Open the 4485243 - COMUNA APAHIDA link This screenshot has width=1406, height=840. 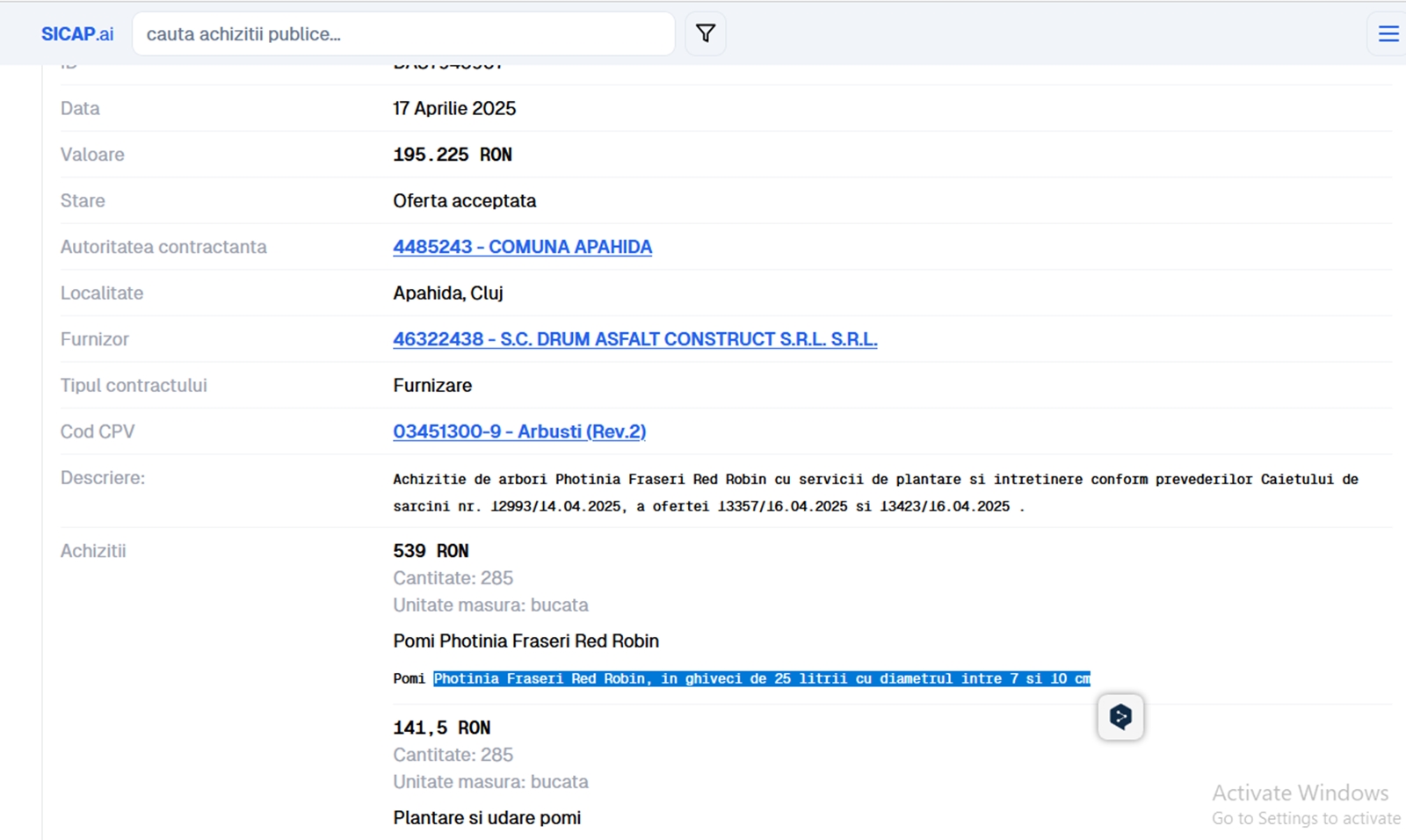pos(522,247)
